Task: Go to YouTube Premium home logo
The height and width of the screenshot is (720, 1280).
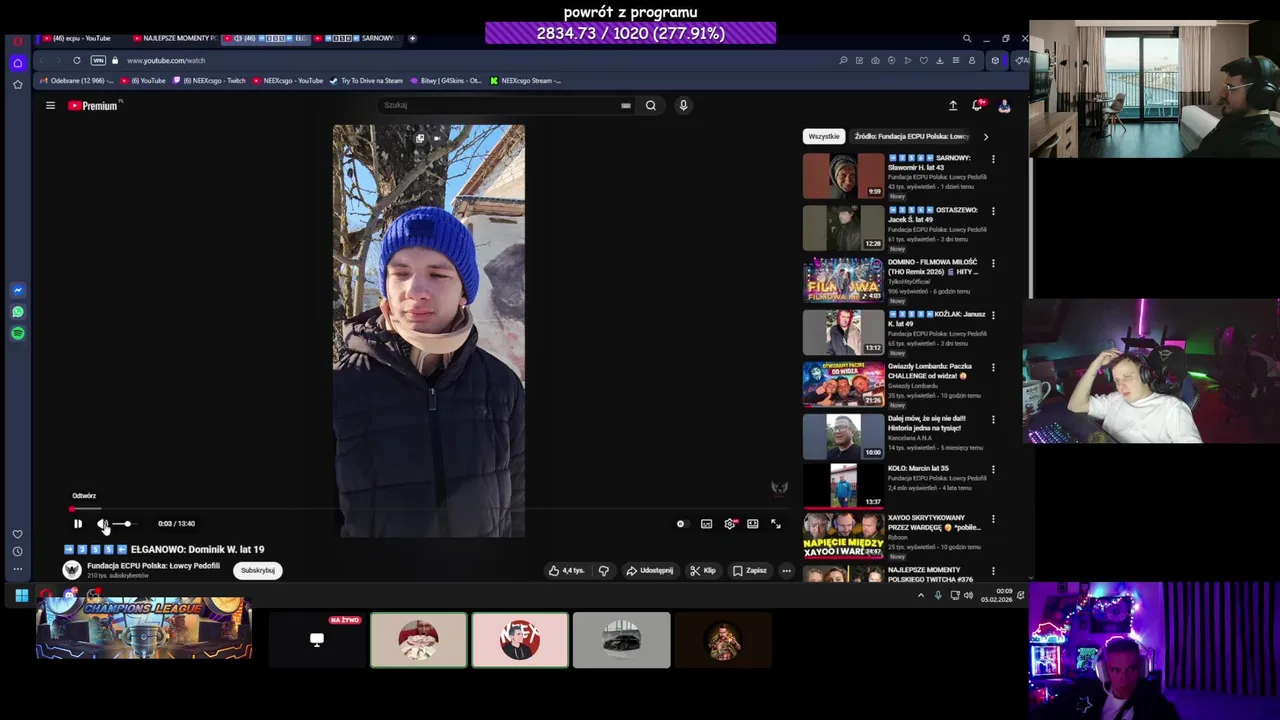Action: pos(93,105)
